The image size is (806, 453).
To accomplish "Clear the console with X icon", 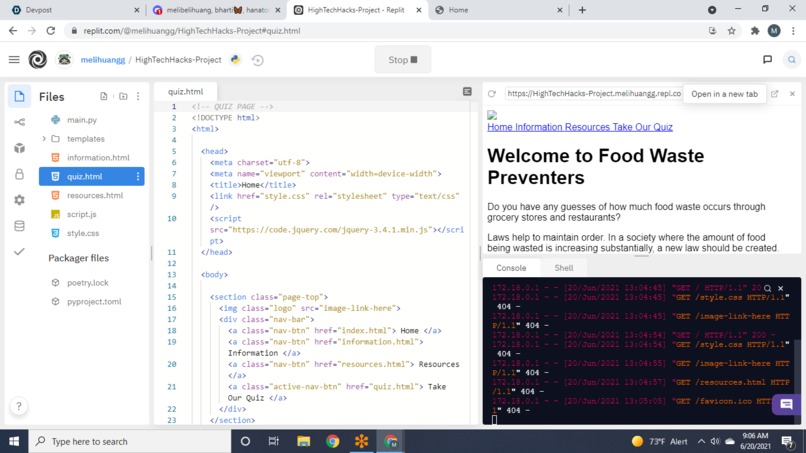I will click(780, 288).
